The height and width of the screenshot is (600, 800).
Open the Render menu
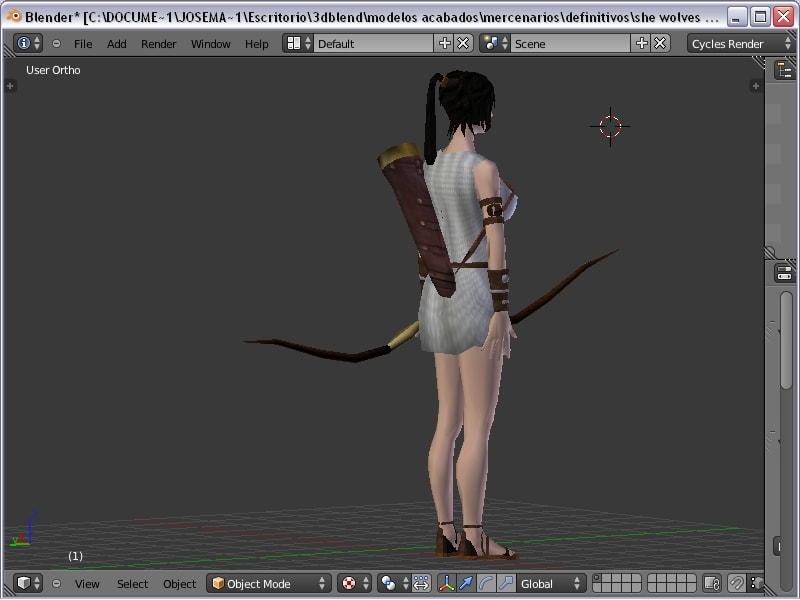coord(159,44)
